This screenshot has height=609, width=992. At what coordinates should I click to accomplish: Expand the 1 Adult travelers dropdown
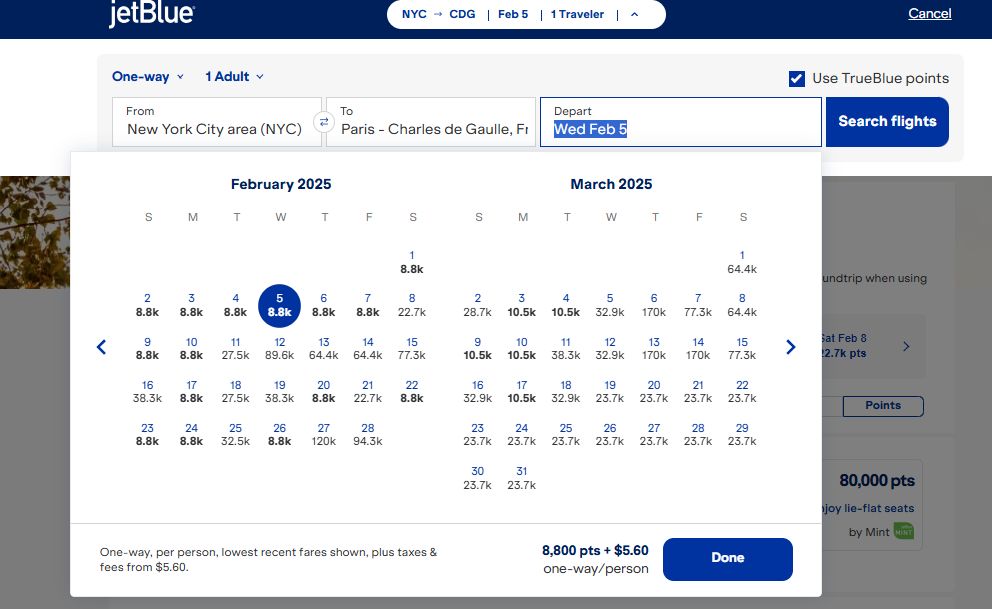[234, 77]
